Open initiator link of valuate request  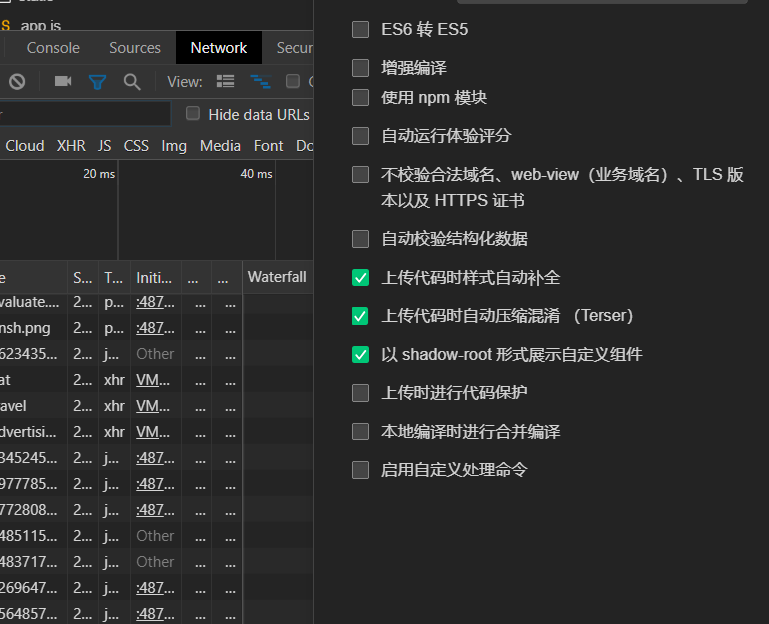[155, 302]
